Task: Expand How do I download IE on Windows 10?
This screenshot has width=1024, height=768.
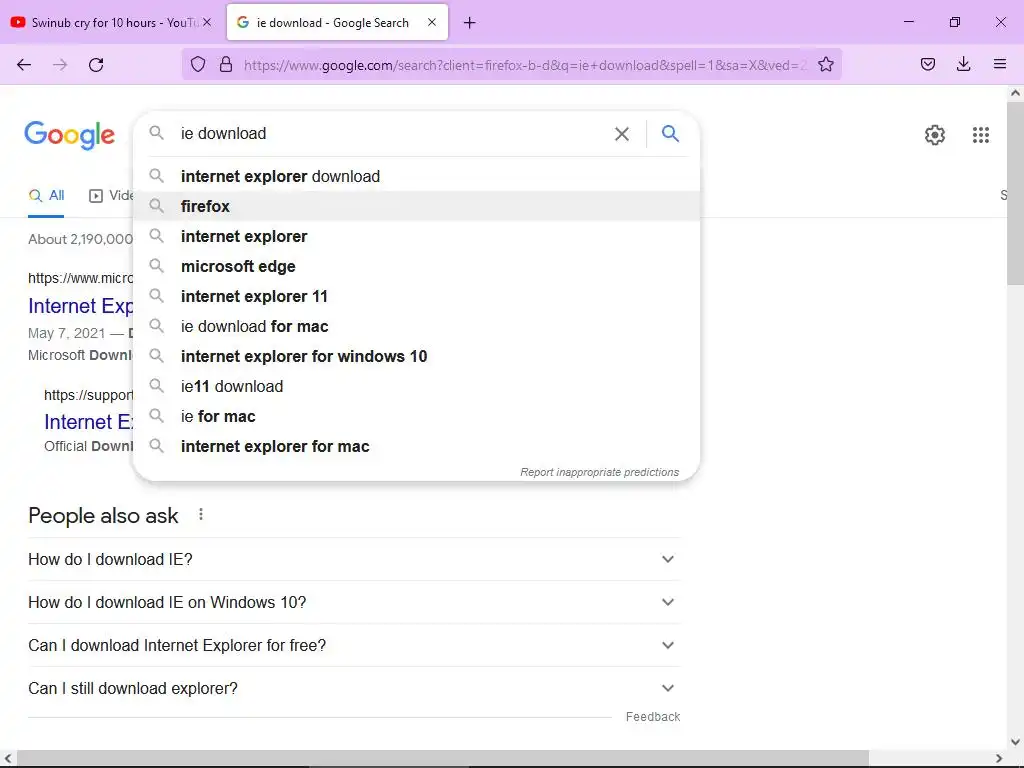Action: click(353, 602)
